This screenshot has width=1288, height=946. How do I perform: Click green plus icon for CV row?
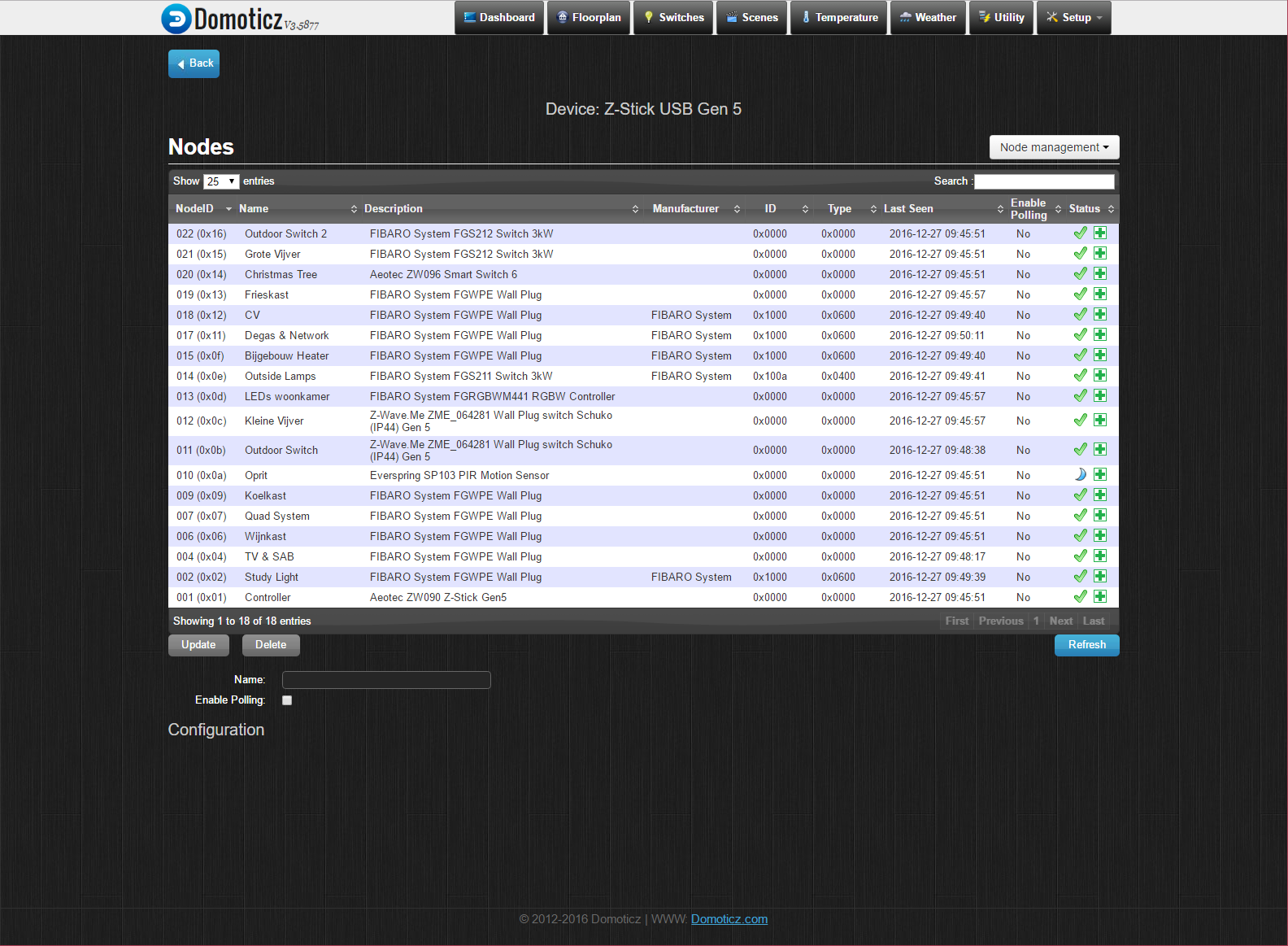point(1100,314)
